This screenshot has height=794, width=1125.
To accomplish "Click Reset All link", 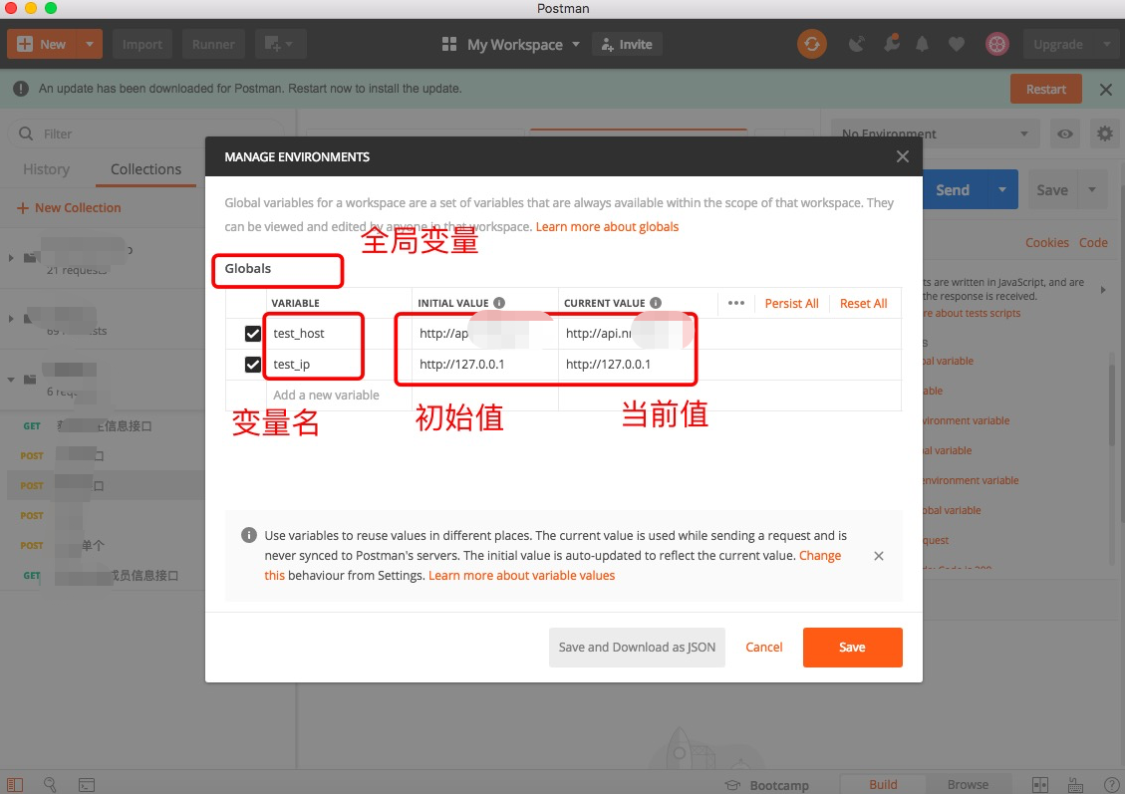I will [x=863, y=303].
